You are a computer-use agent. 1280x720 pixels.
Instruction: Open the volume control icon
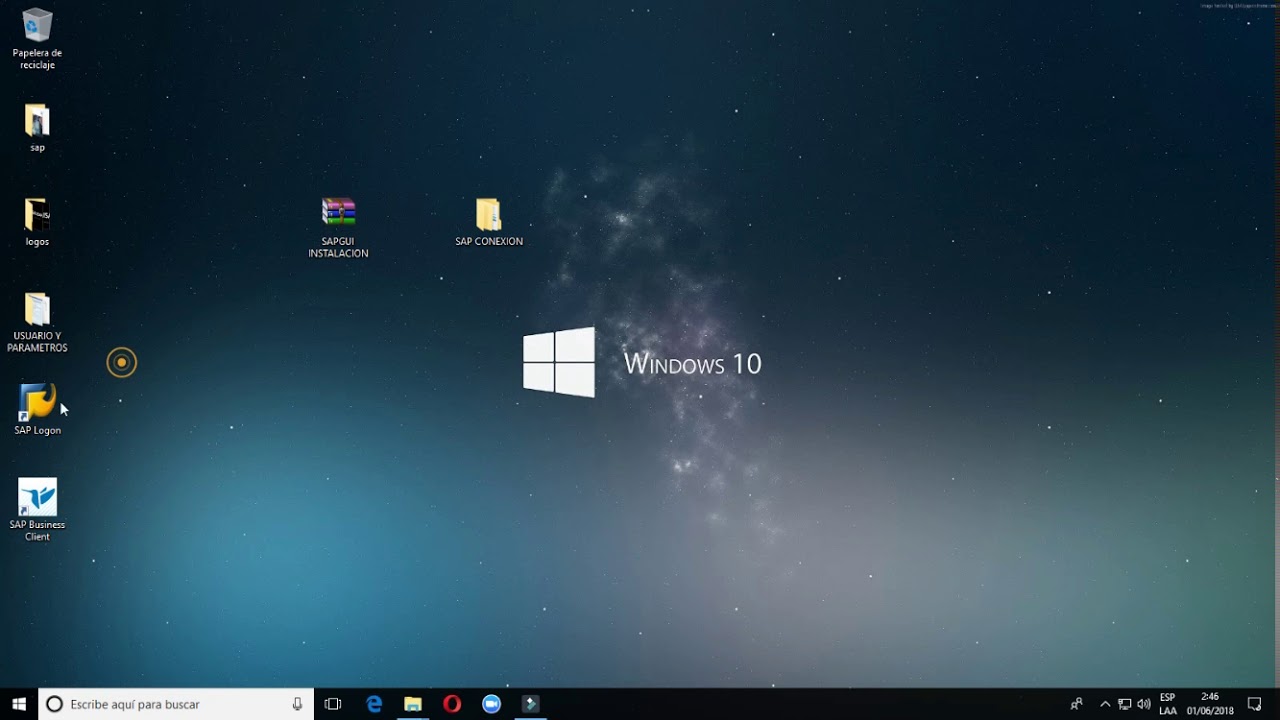tap(1144, 704)
